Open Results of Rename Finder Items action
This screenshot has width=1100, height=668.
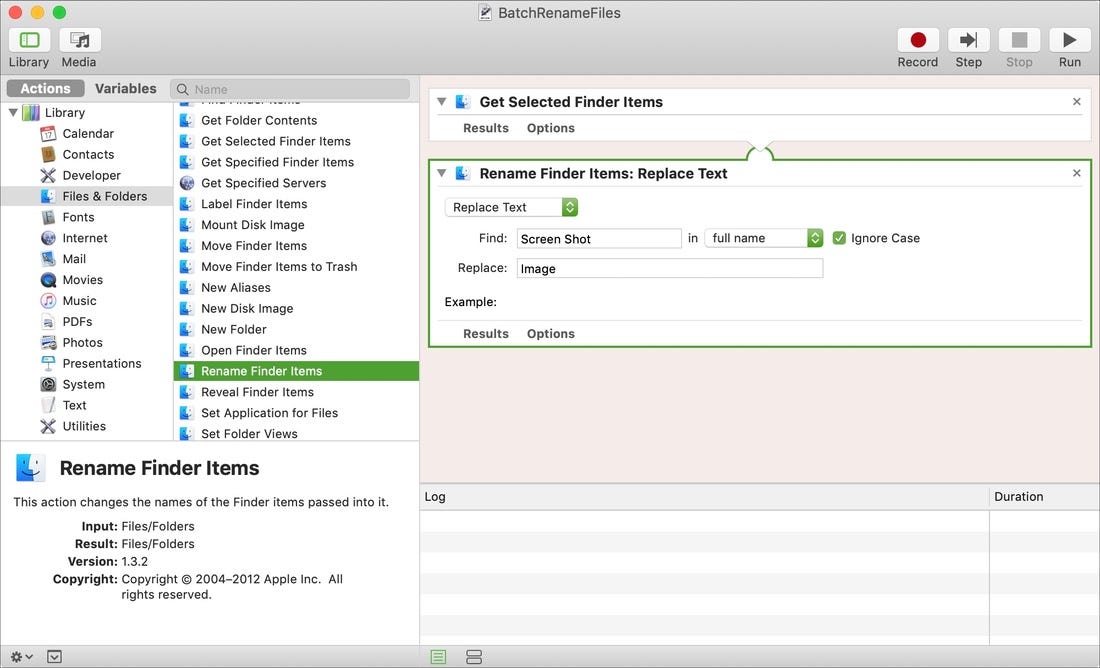485,333
